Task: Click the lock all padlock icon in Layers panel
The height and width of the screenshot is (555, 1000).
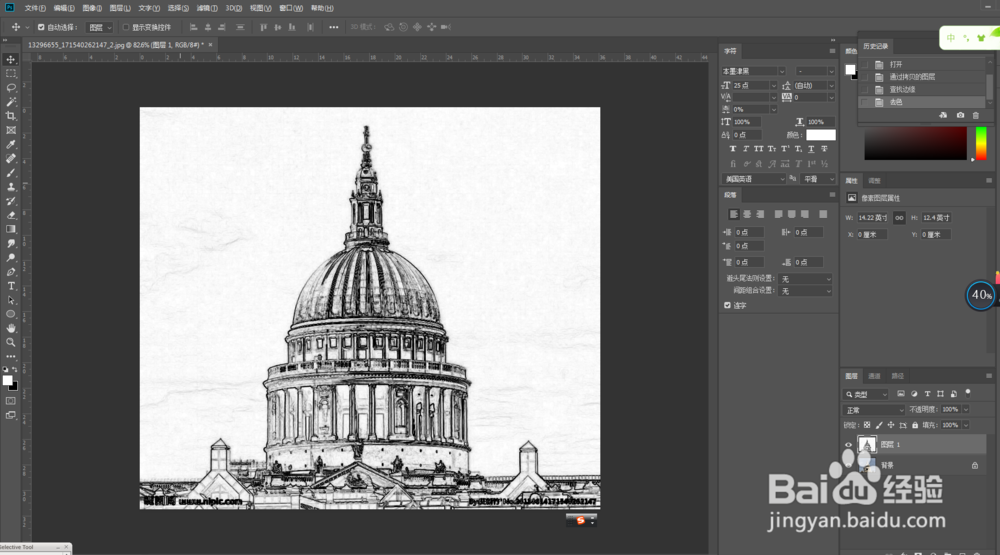Action: click(x=915, y=425)
